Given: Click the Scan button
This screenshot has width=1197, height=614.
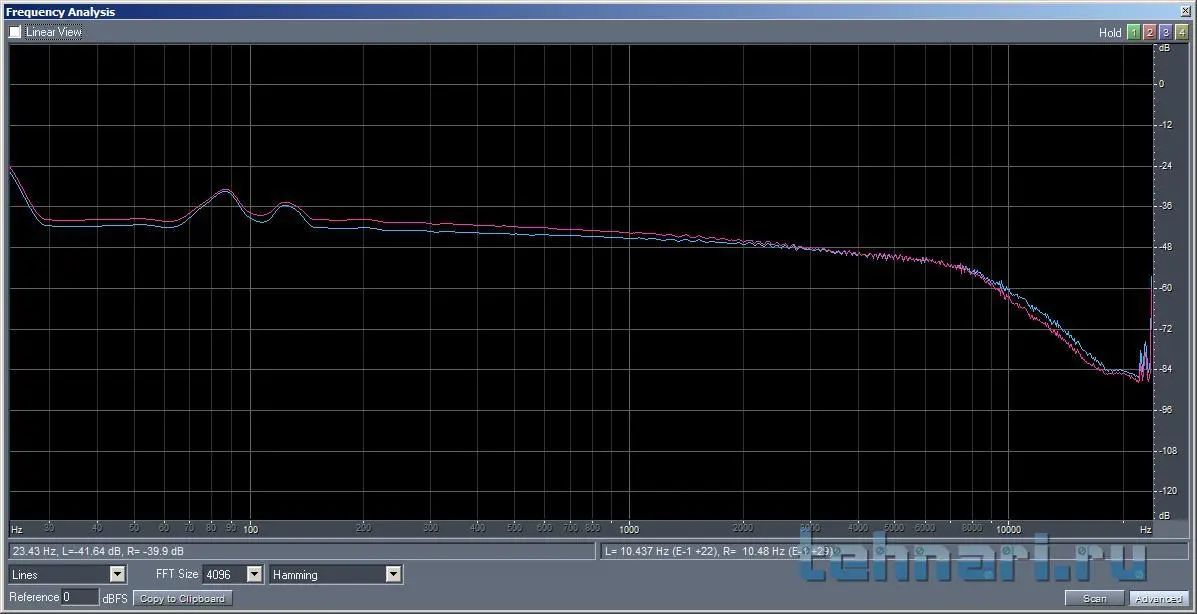Looking at the screenshot, I should tap(1095, 599).
